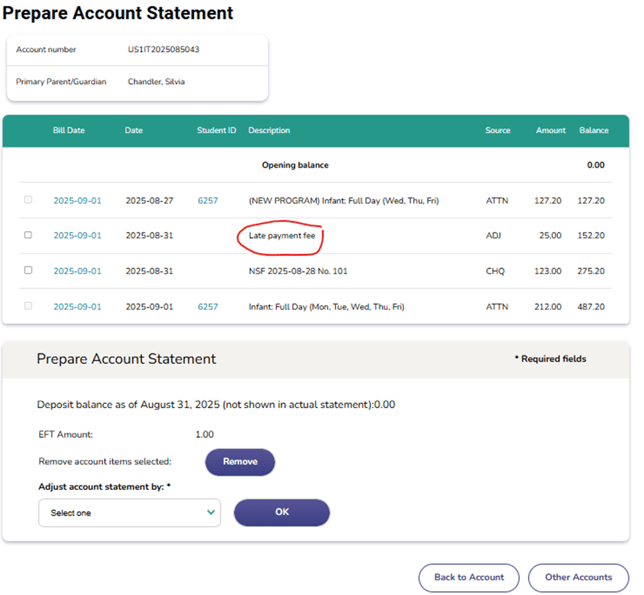The height and width of the screenshot is (595, 644).
Task: Open Student ID 6257 in the 212.00 amount row
Action: coord(207,307)
